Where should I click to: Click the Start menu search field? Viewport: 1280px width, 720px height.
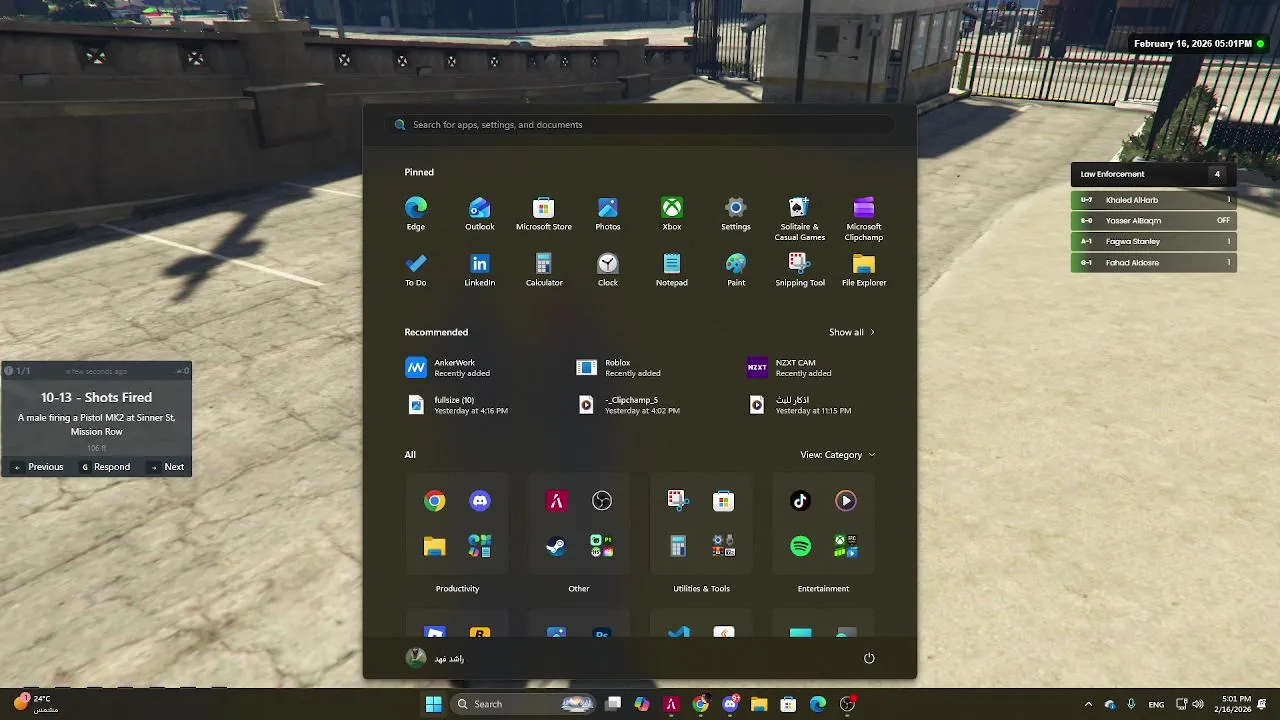pyautogui.click(x=640, y=125)
